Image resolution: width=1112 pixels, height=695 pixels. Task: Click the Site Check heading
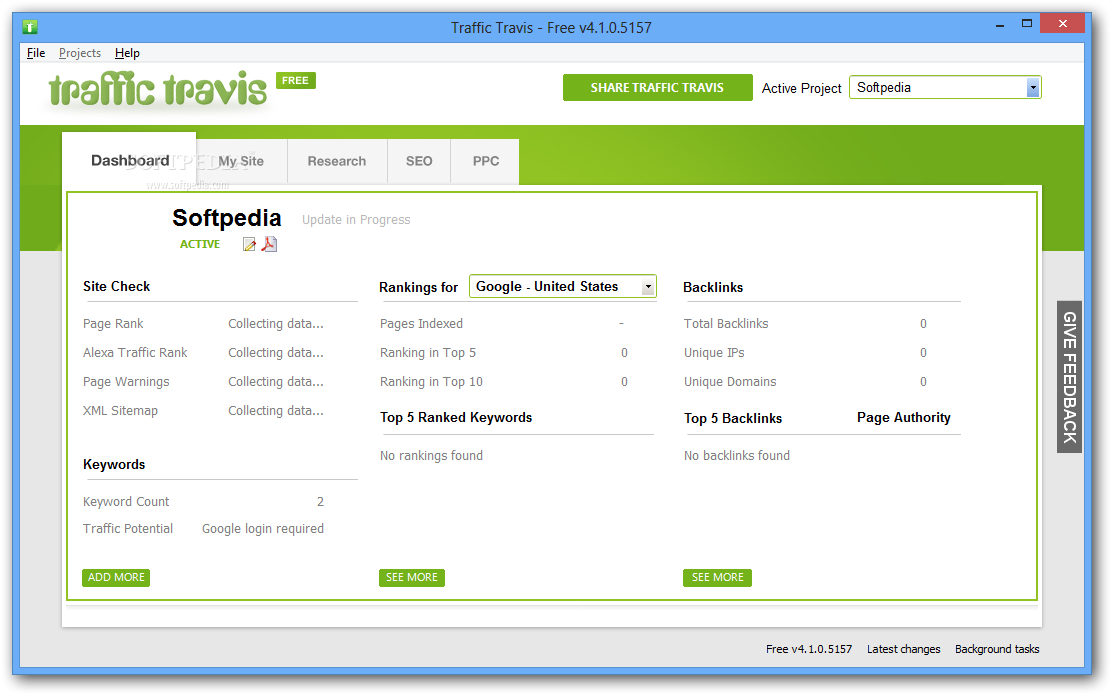116,287
